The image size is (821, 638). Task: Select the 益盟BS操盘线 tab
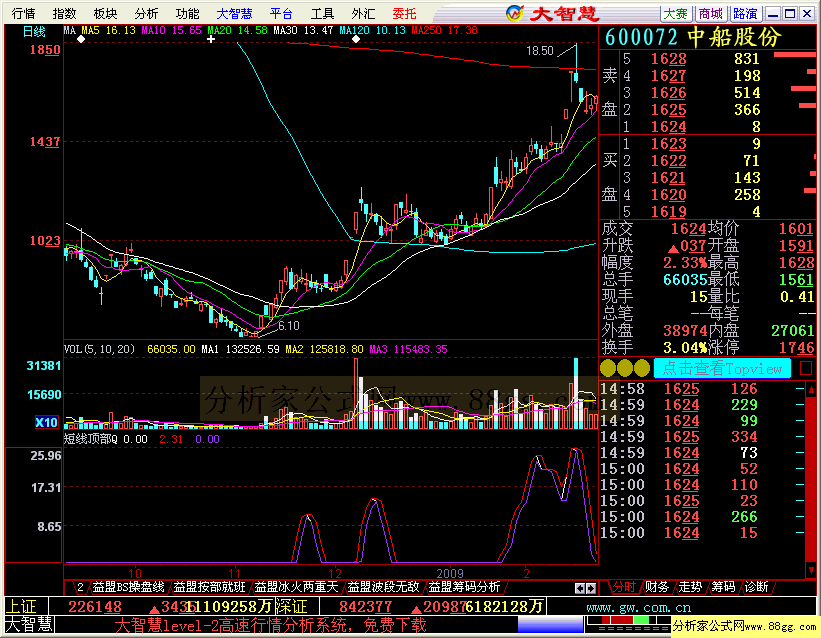[128, 587]
